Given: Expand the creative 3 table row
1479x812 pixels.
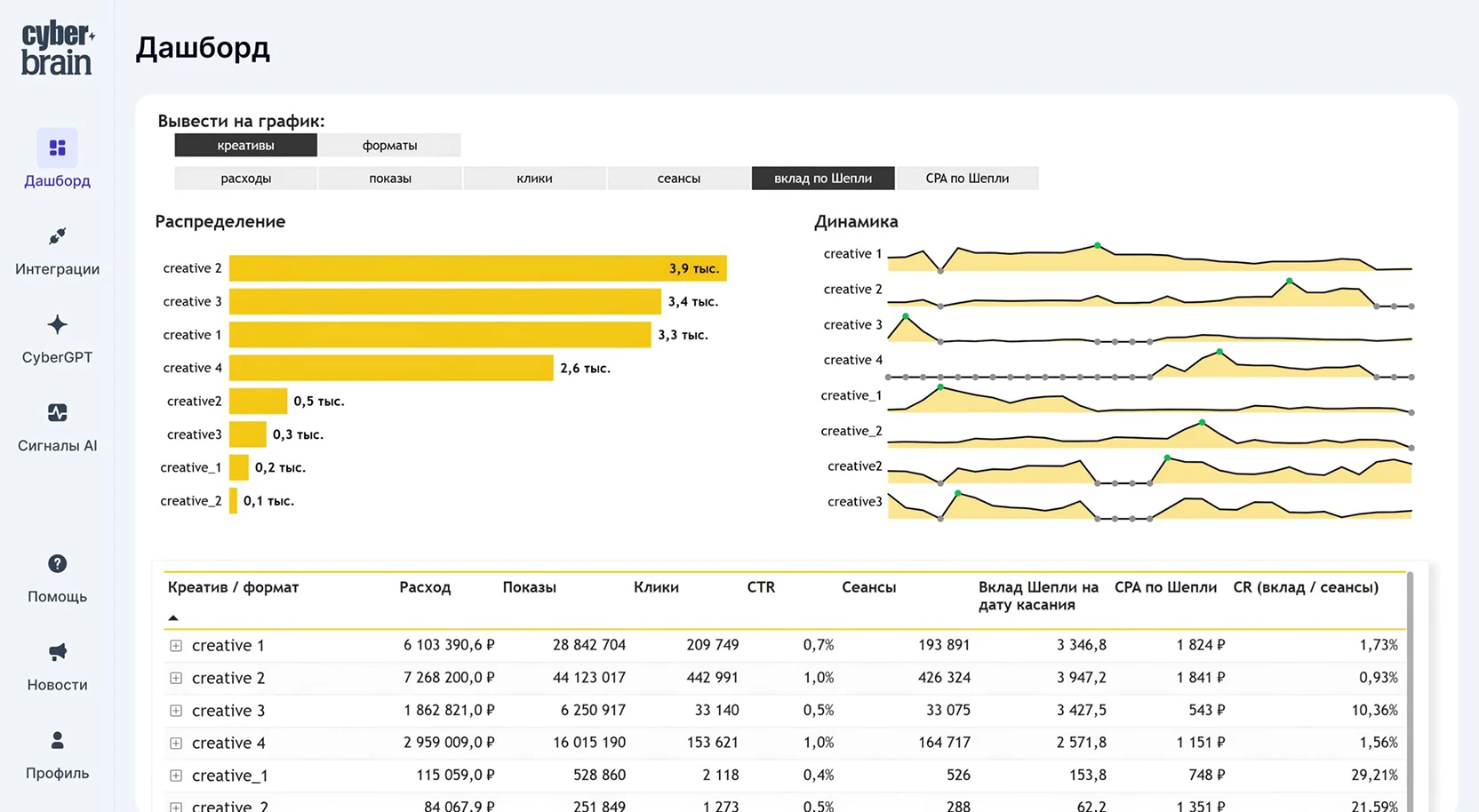Looking at the screenshot, I should coord(176,711).
